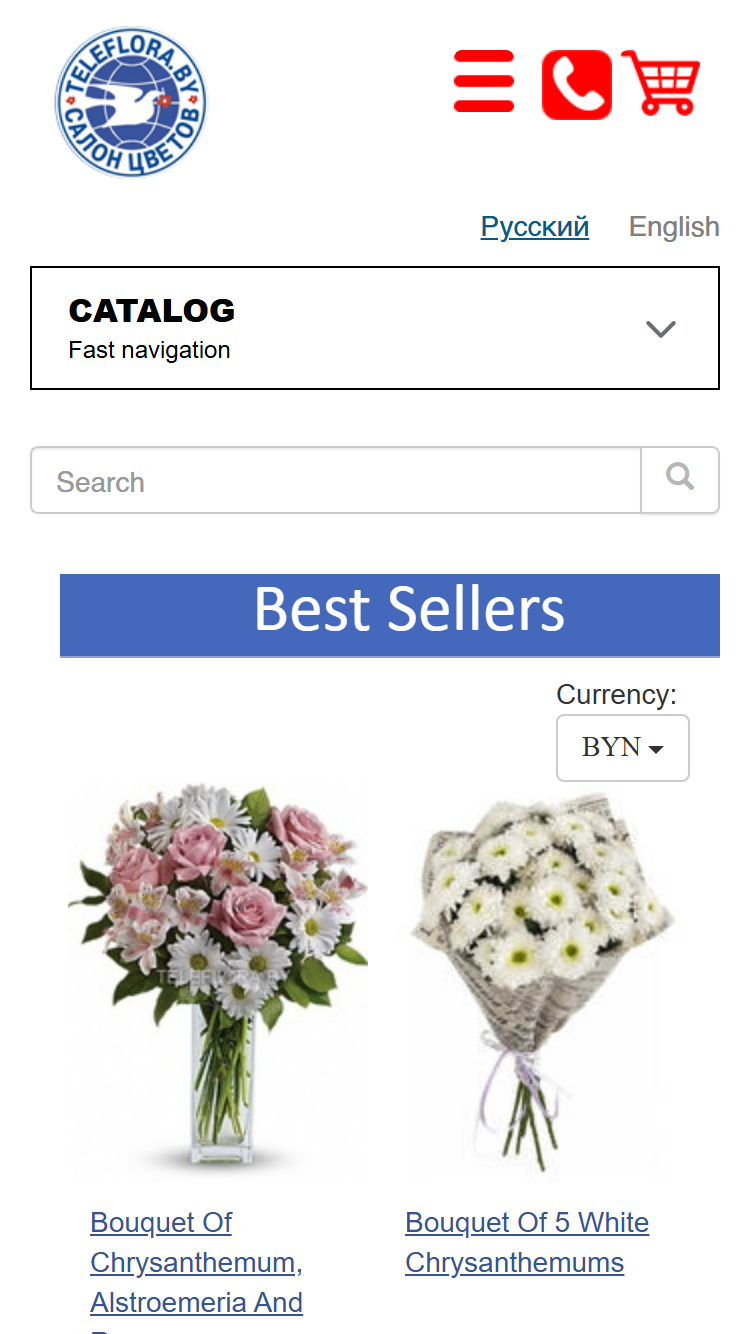
Task: Tap the red phone call icon
Action: (x=577, y=85)
